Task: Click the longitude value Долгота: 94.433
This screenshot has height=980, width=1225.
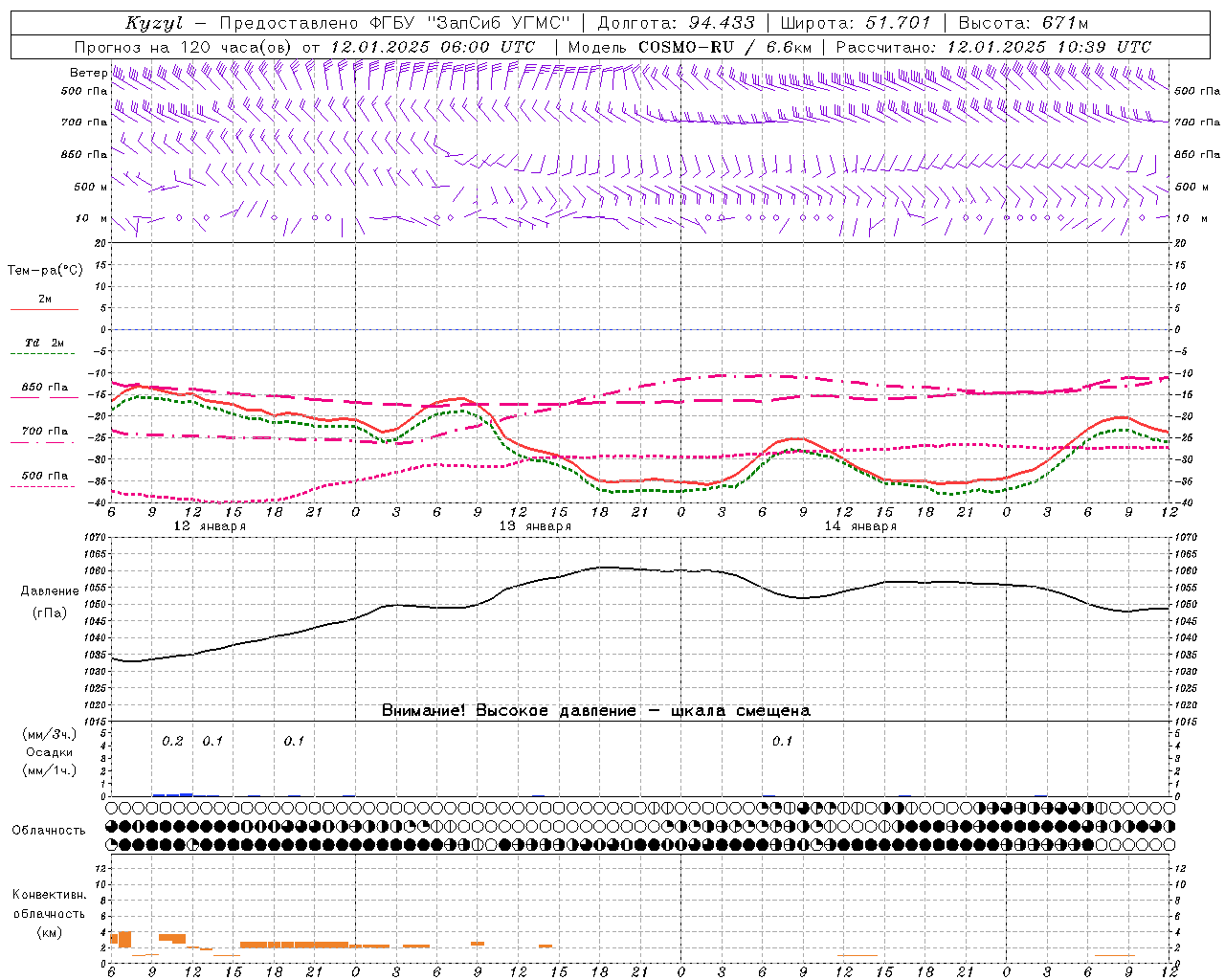Action: (x=677, y=22)
